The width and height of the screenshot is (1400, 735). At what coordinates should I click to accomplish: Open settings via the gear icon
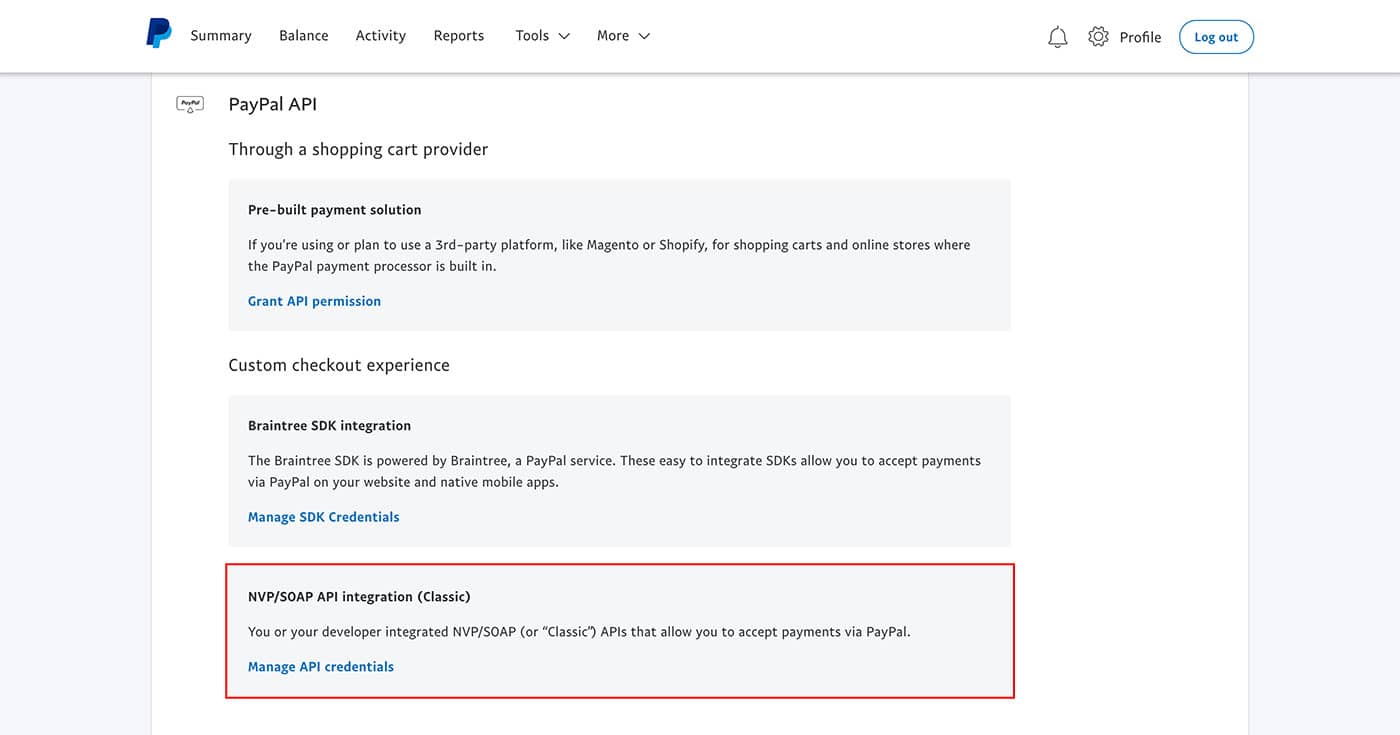1098,37
